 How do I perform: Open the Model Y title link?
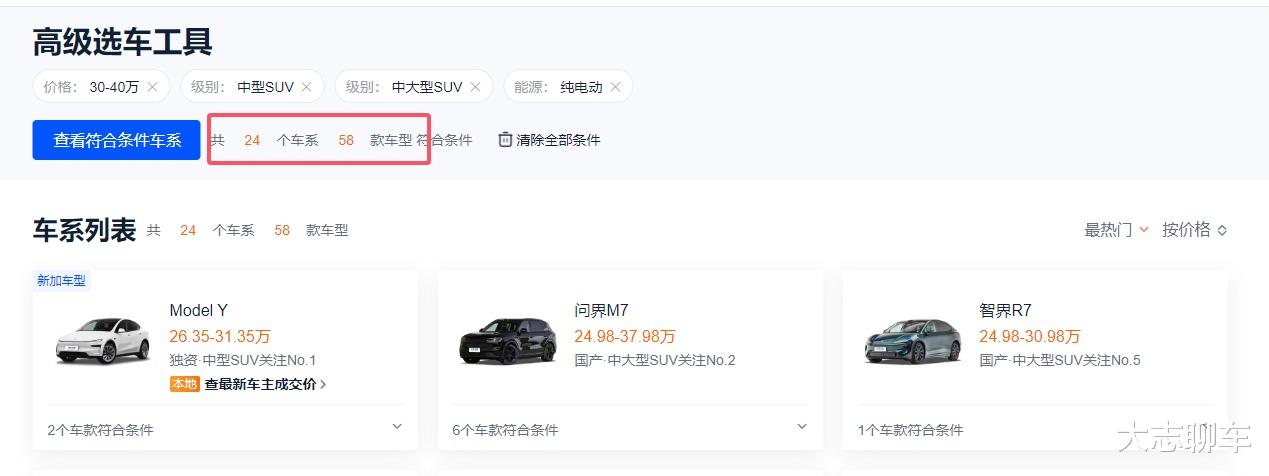(199, 310)
